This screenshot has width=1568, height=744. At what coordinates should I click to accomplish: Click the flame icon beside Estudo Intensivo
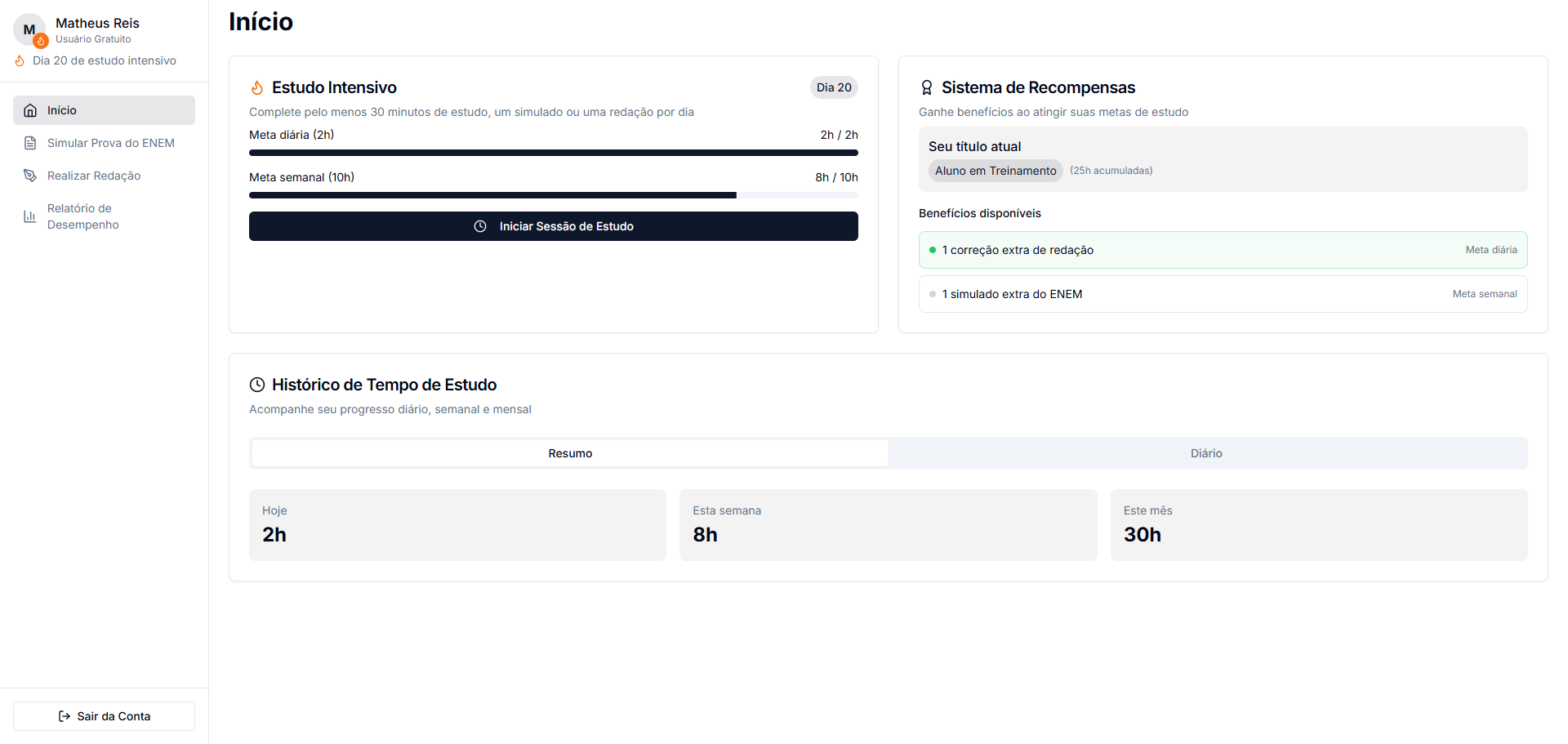click(257, 87)
